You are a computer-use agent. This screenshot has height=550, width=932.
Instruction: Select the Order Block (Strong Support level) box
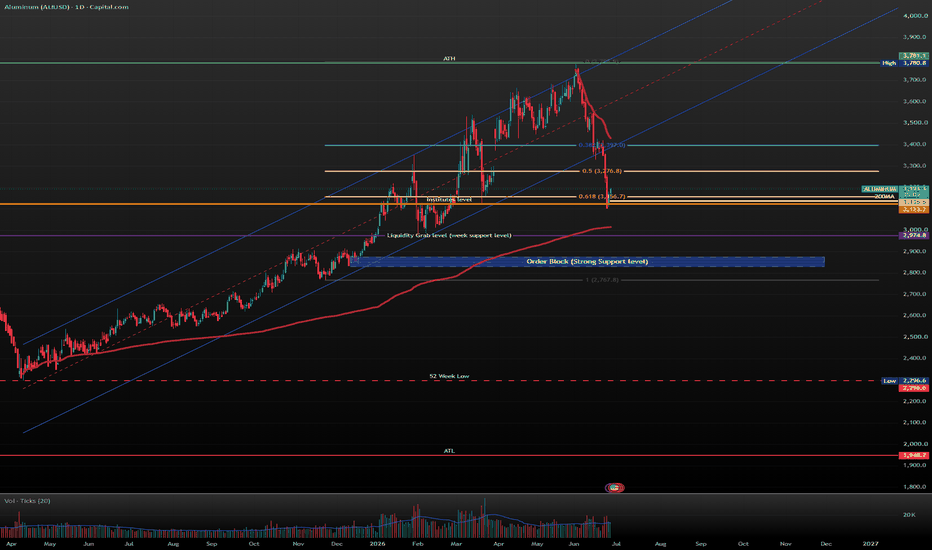click(x=587, y=262)
